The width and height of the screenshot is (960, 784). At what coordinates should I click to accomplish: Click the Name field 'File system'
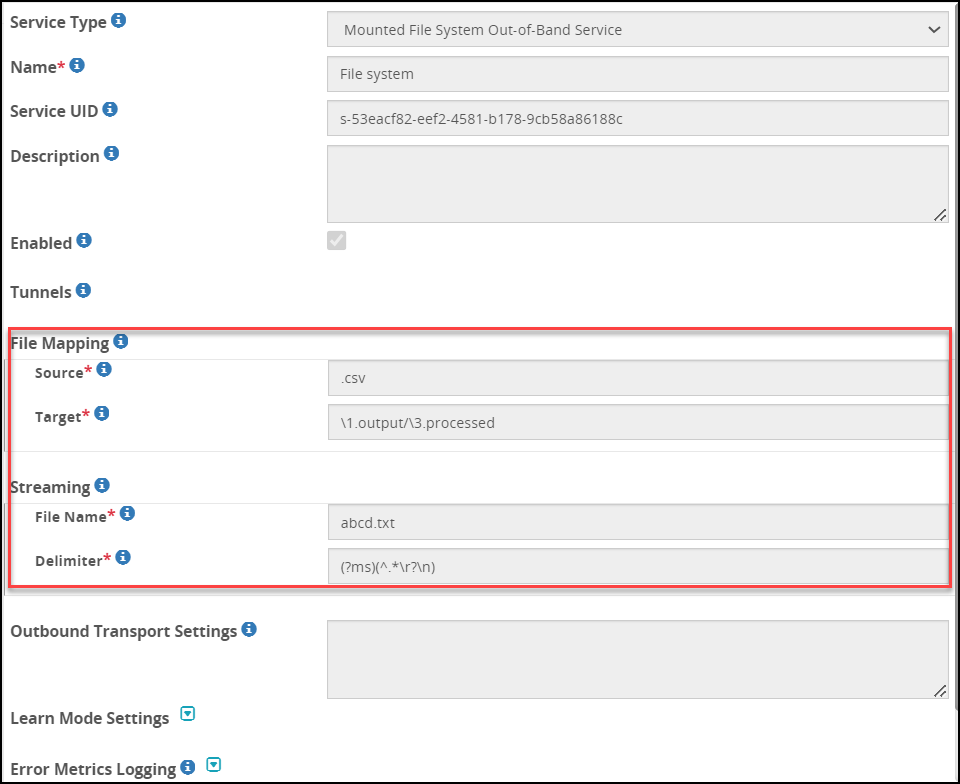point(637,74)
